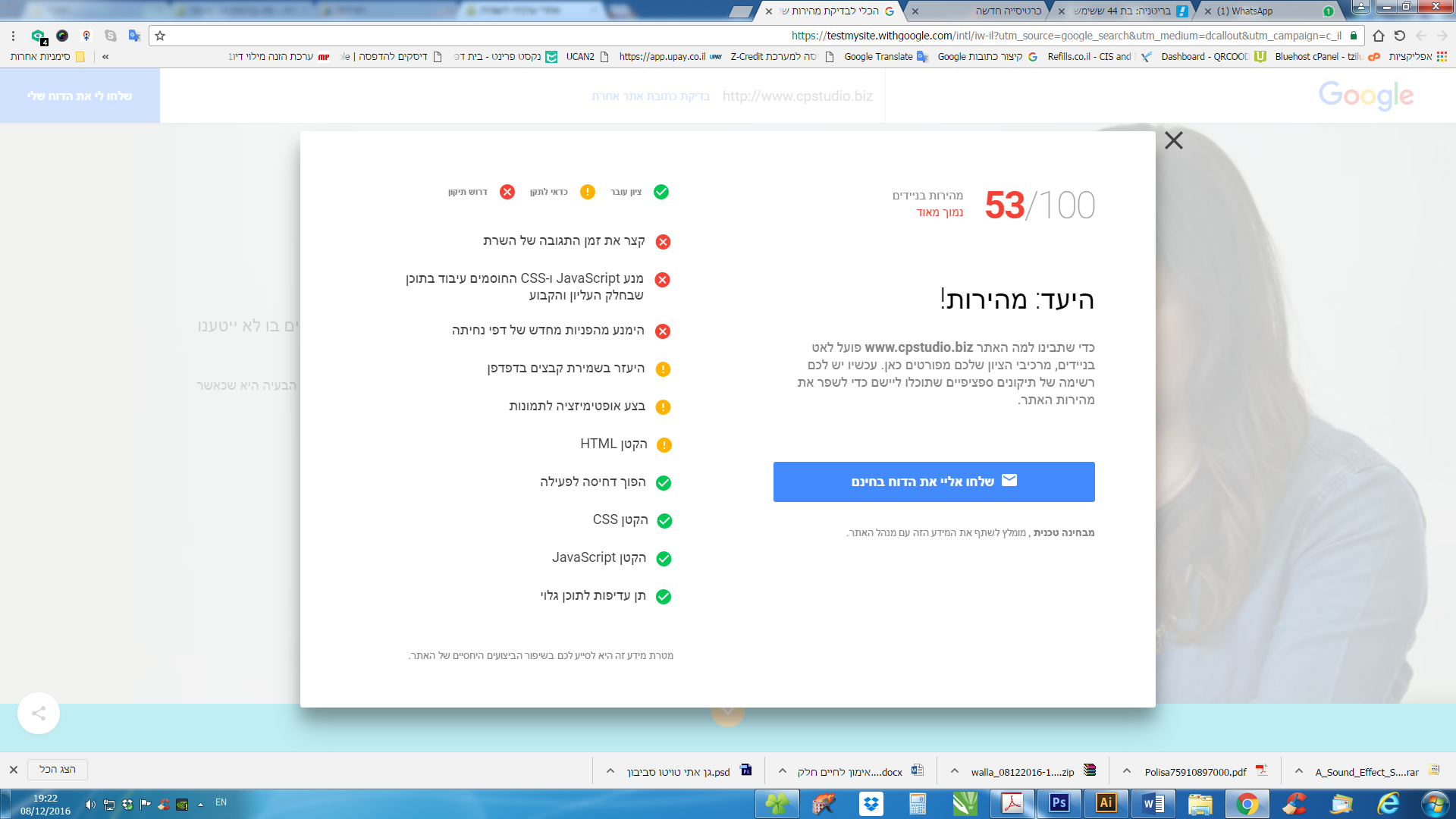Click the blue send-report email button
Viewport: 1456px width, 819px height.
coord(934,482)
